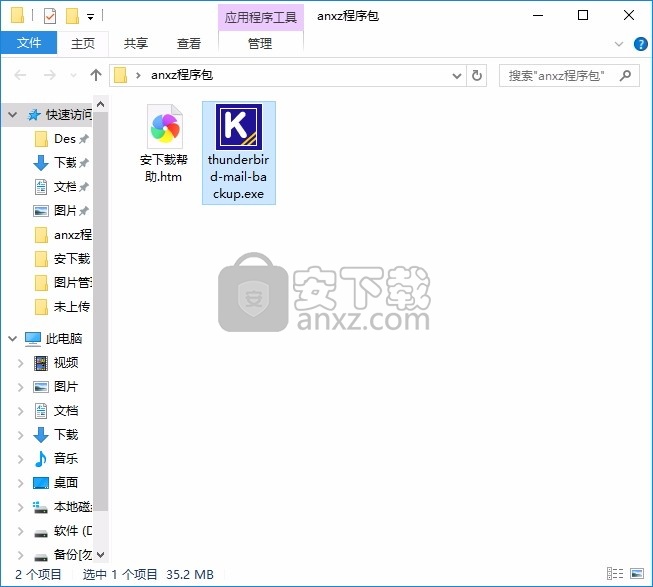Open the 管理 ribbon tab
Screen dimensions: 653x587
[x=260, y=43]
